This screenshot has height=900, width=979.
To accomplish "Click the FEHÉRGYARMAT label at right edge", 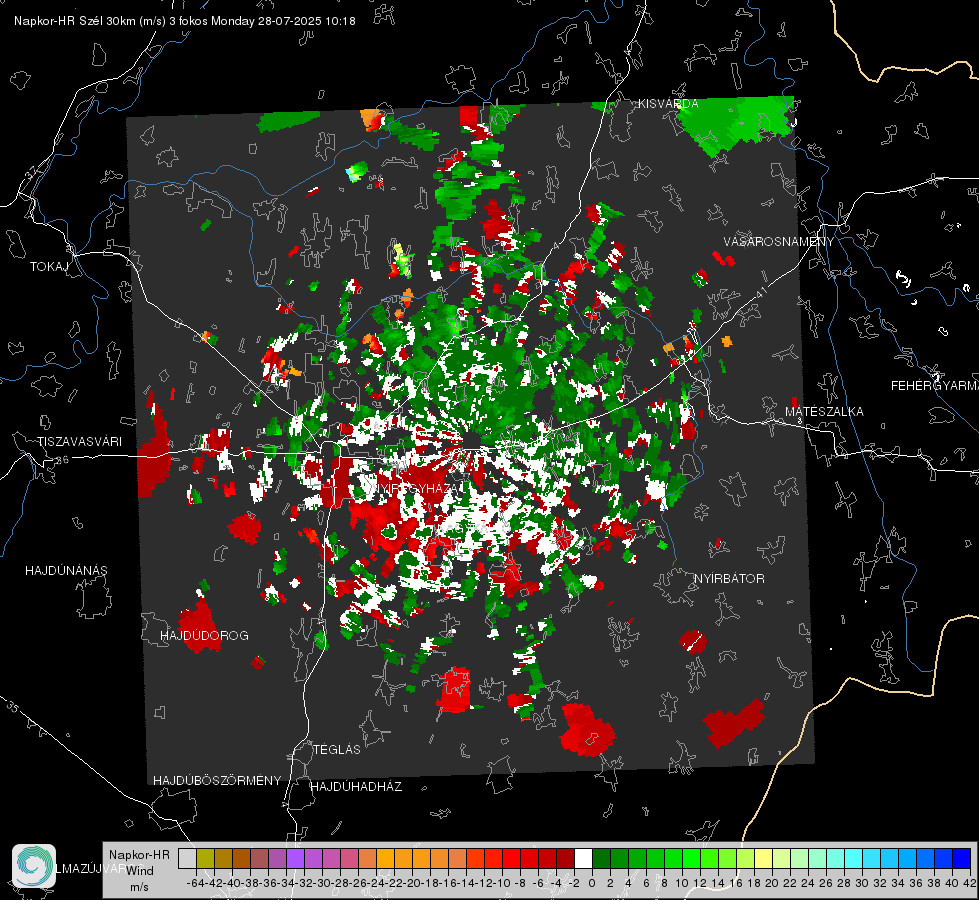I will pyautogui.click(x=935, y=386).
